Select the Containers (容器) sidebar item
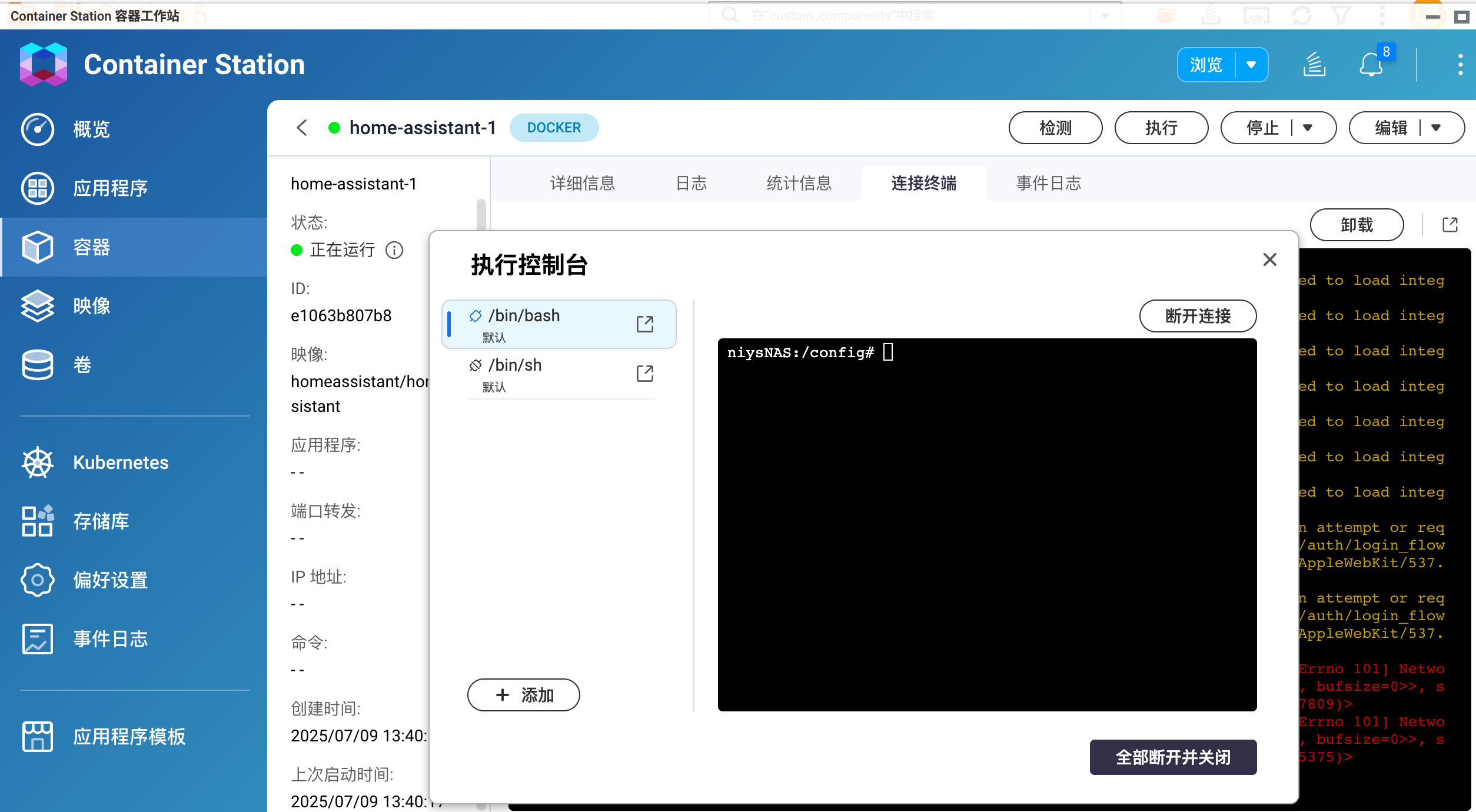The width and height of the screenshot is (1476, 812). (134, 247)
